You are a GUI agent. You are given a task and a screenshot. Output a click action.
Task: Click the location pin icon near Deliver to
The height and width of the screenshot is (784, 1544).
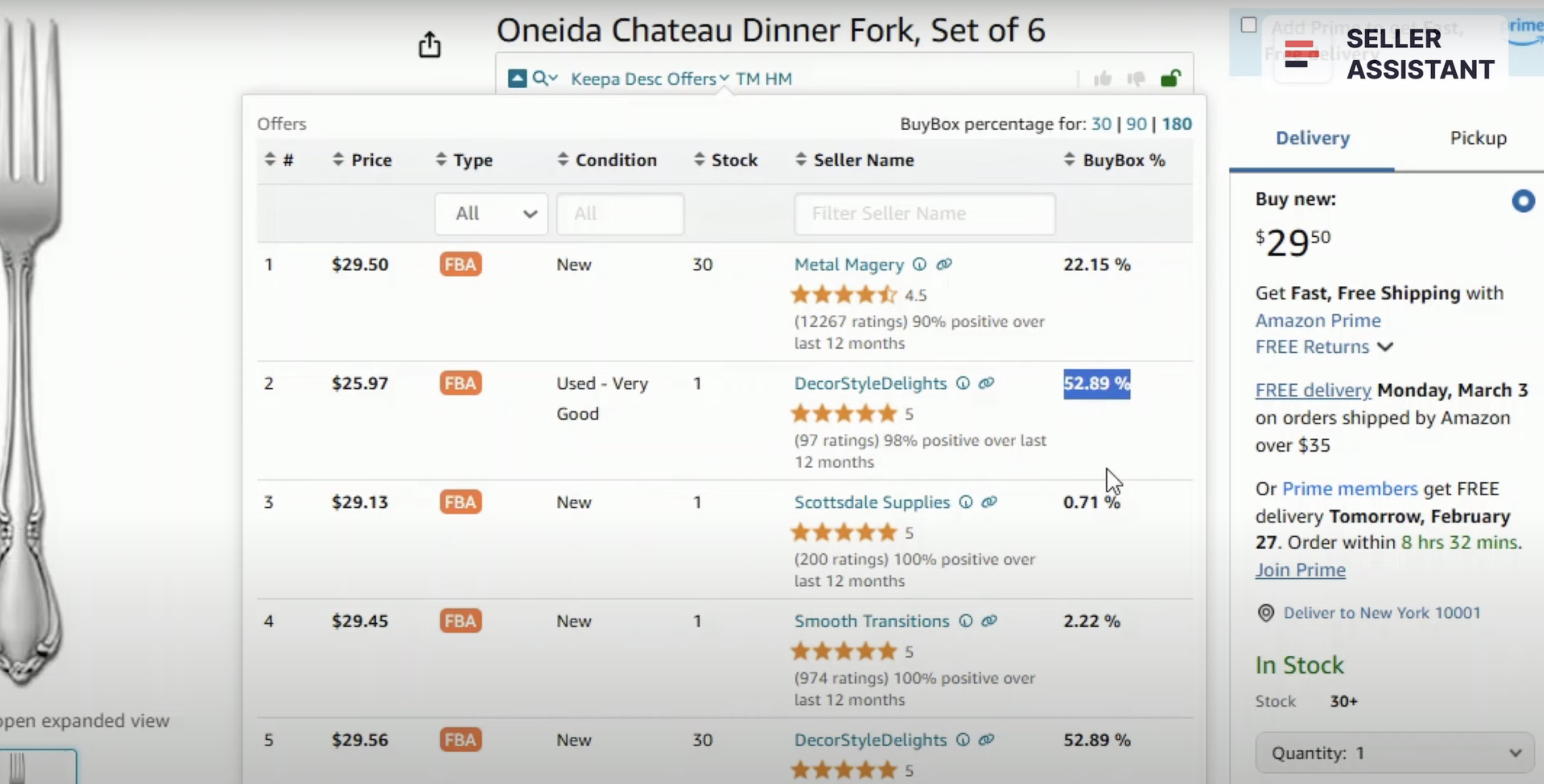1266,612
